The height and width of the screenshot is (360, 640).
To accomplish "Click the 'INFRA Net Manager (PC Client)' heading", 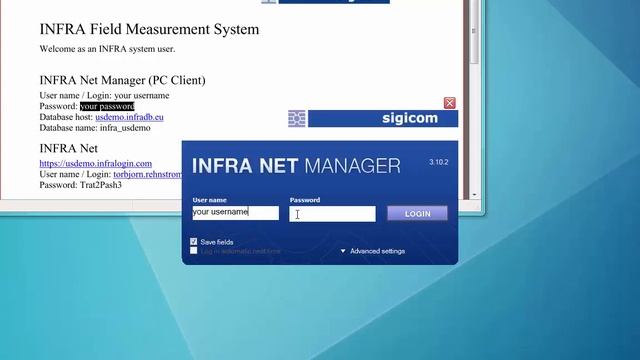I will pyautogui.click(x=122, y=80).
